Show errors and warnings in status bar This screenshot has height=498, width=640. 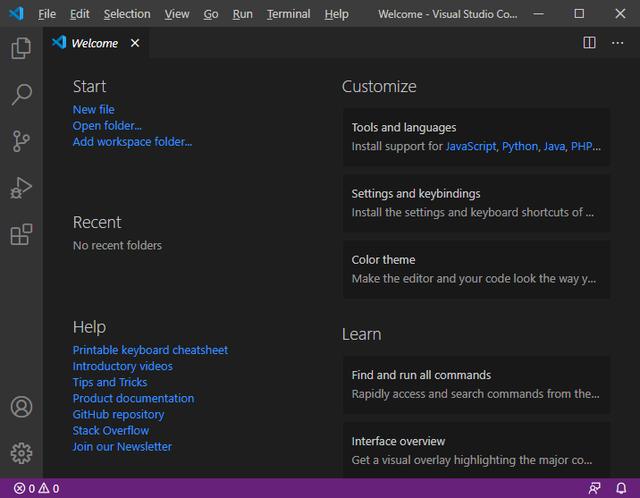click(37, 488)
